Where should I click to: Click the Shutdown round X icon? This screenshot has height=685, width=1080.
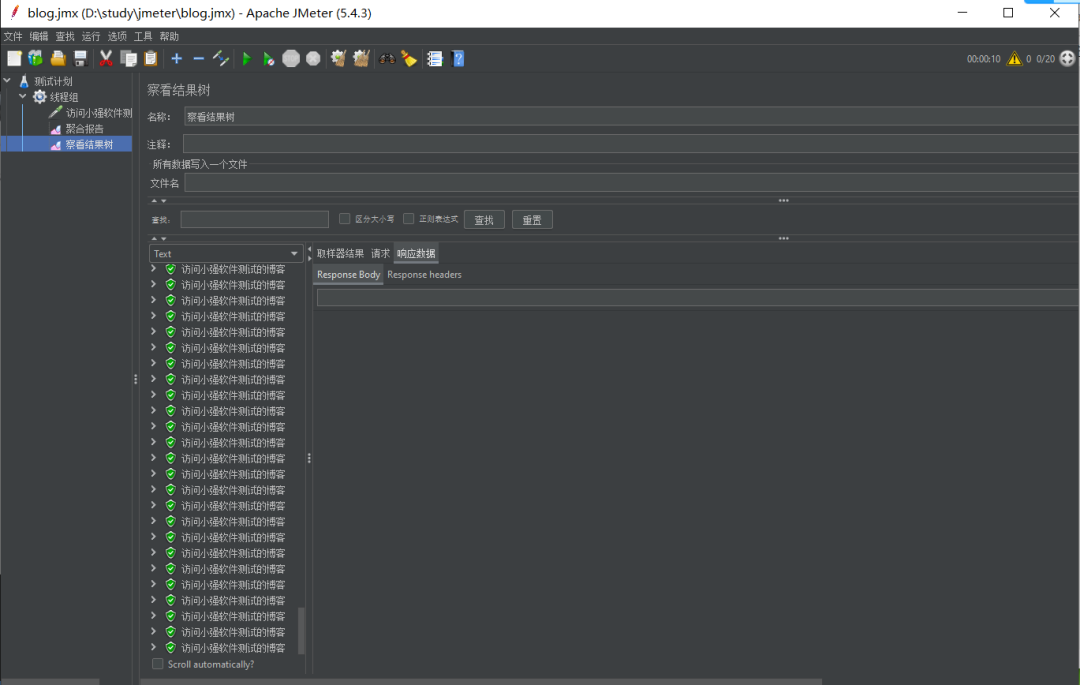(313, 59)
